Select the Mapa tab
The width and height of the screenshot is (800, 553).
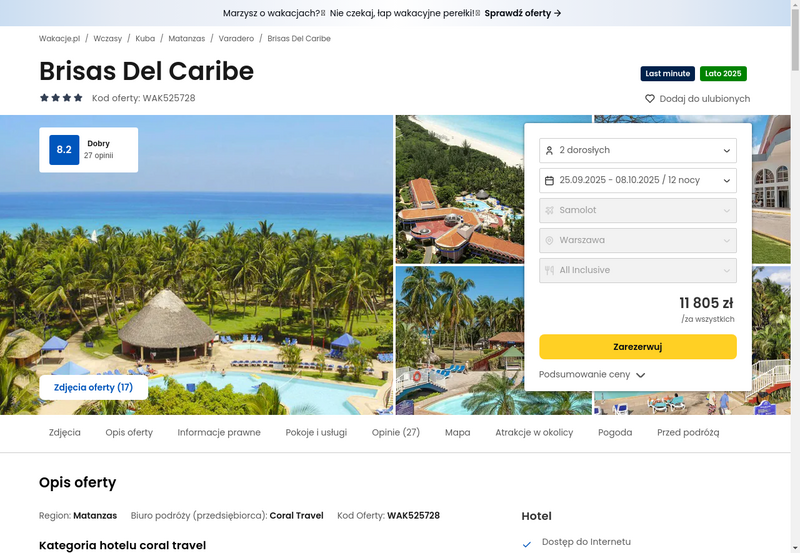click(x=458, y=433)
